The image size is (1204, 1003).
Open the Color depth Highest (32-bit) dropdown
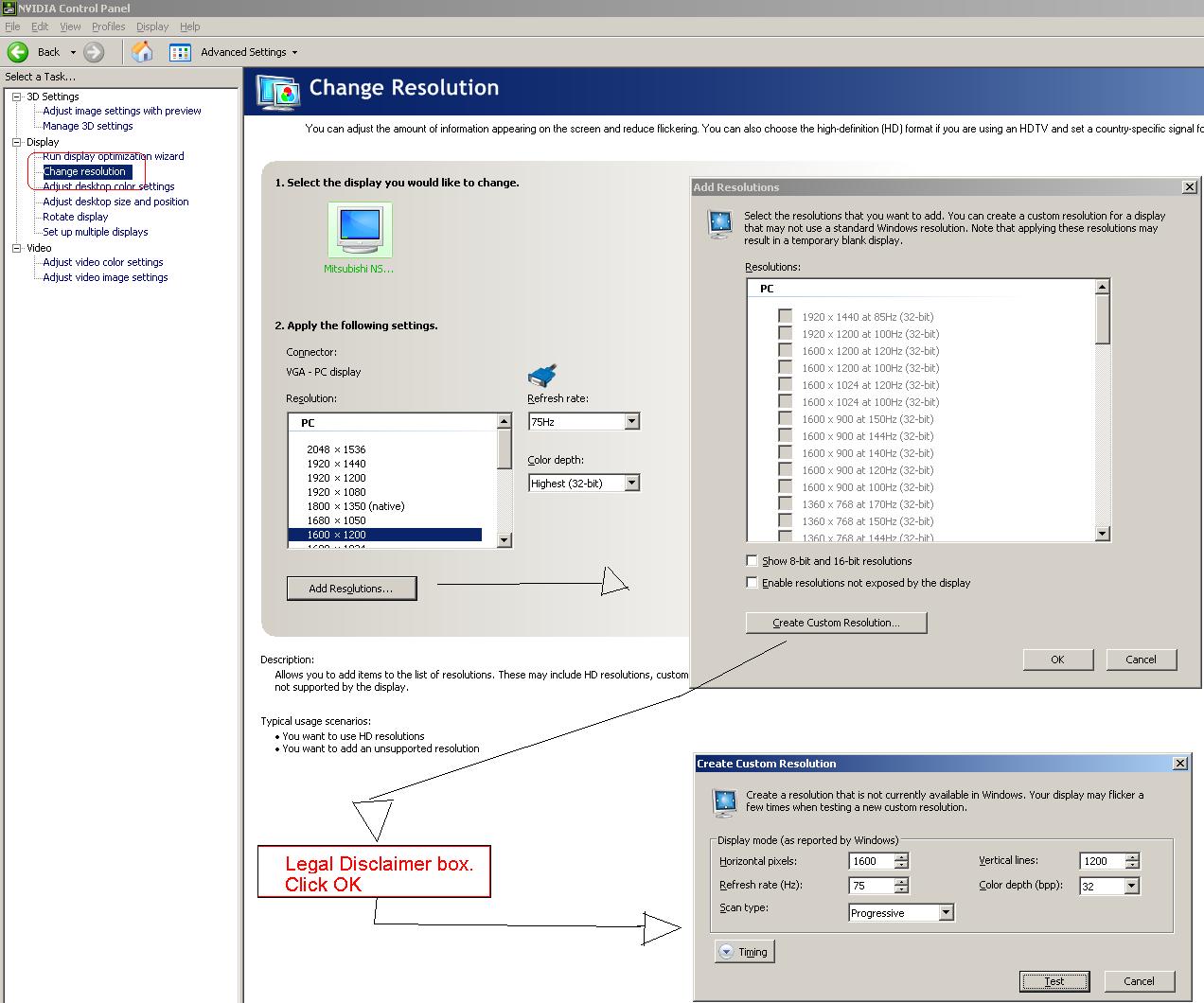[632, 483]
